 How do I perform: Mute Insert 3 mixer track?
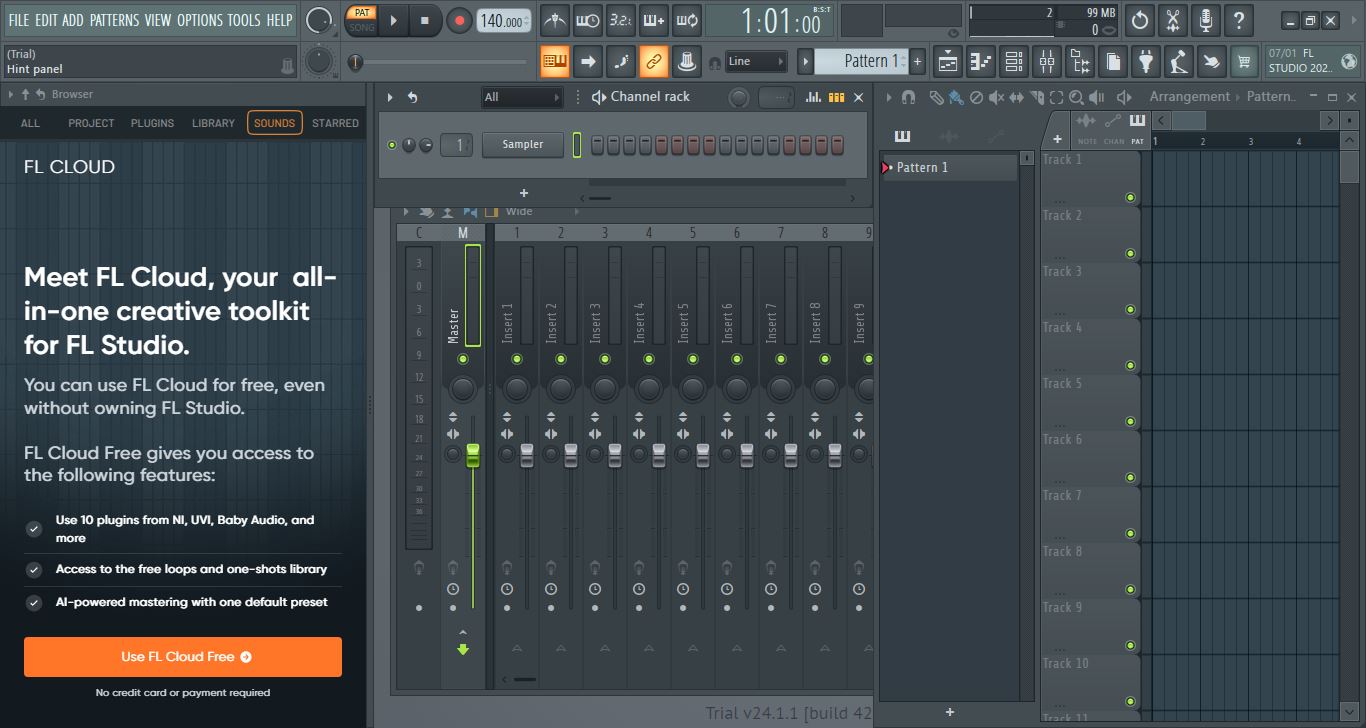pyautogui.click(x=604, y=358)
